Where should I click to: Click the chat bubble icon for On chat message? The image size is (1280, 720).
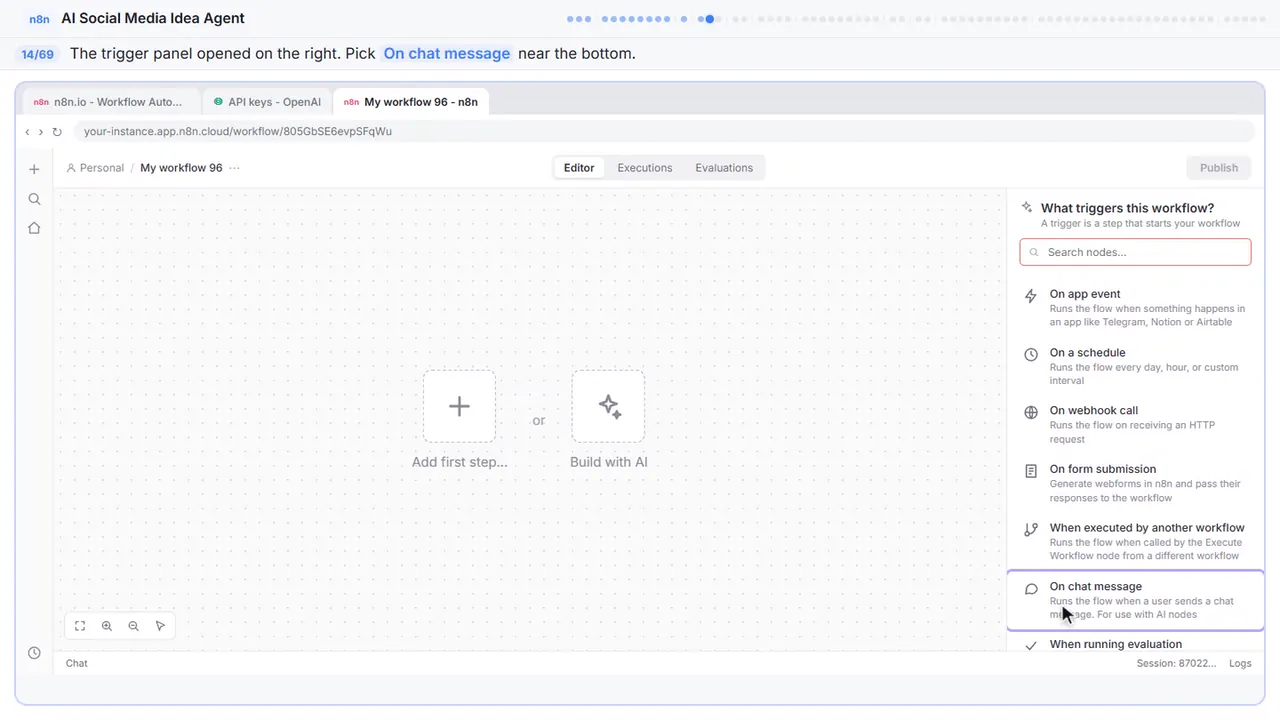pyautogui.click(x=1031, y=589)
